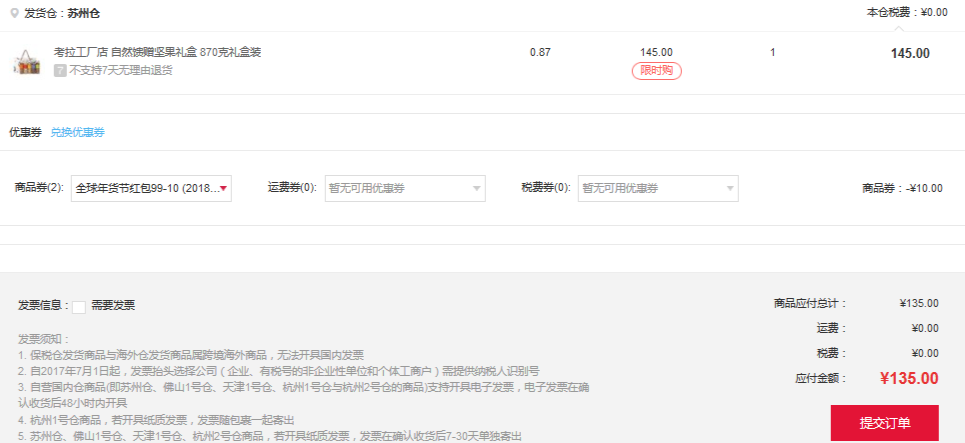Open product title 考拉工厂店 自然馈赠坚果礼盒
The image size is (965, 443).
(158, 52)
